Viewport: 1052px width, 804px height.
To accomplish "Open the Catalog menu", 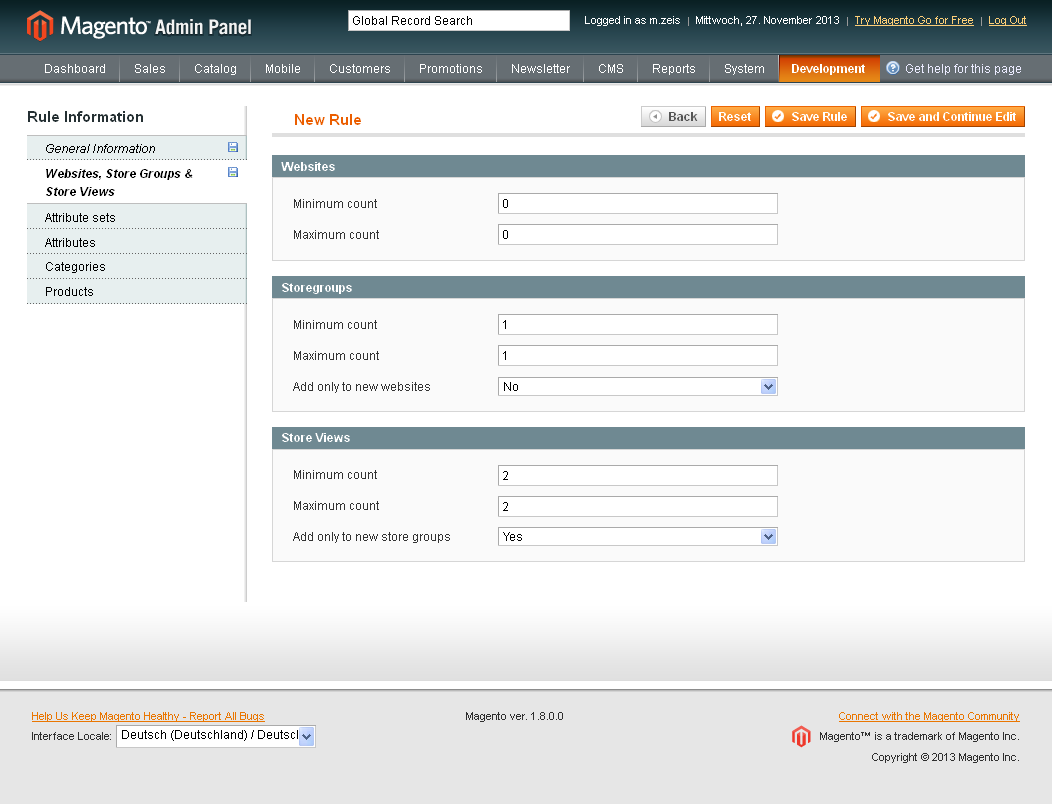I will coord(215,68).
